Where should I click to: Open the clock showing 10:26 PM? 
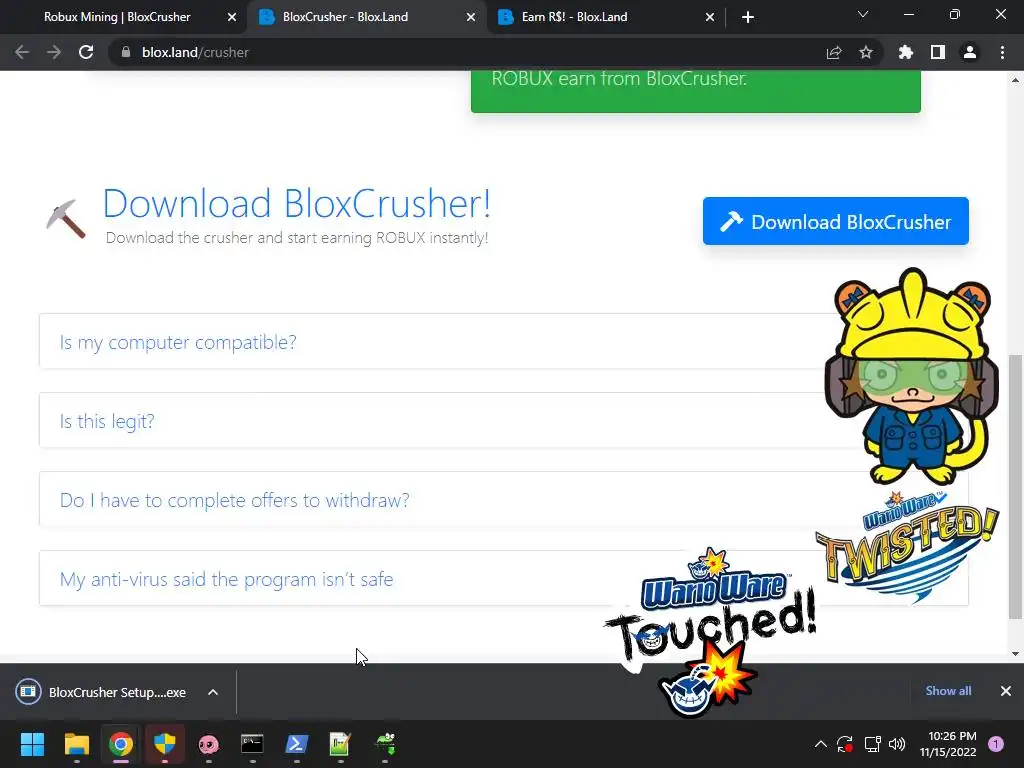(x=948, y=744)
